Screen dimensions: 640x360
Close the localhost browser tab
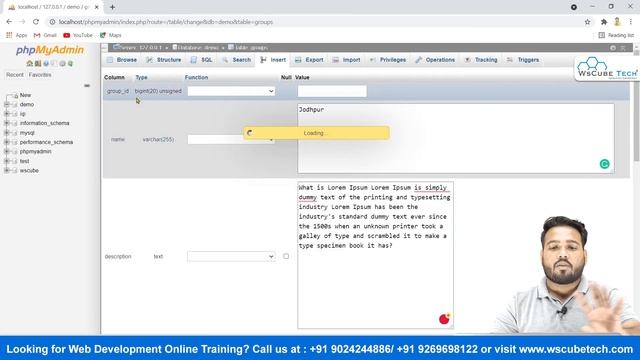pyautogui.click(x=97, y=7)
